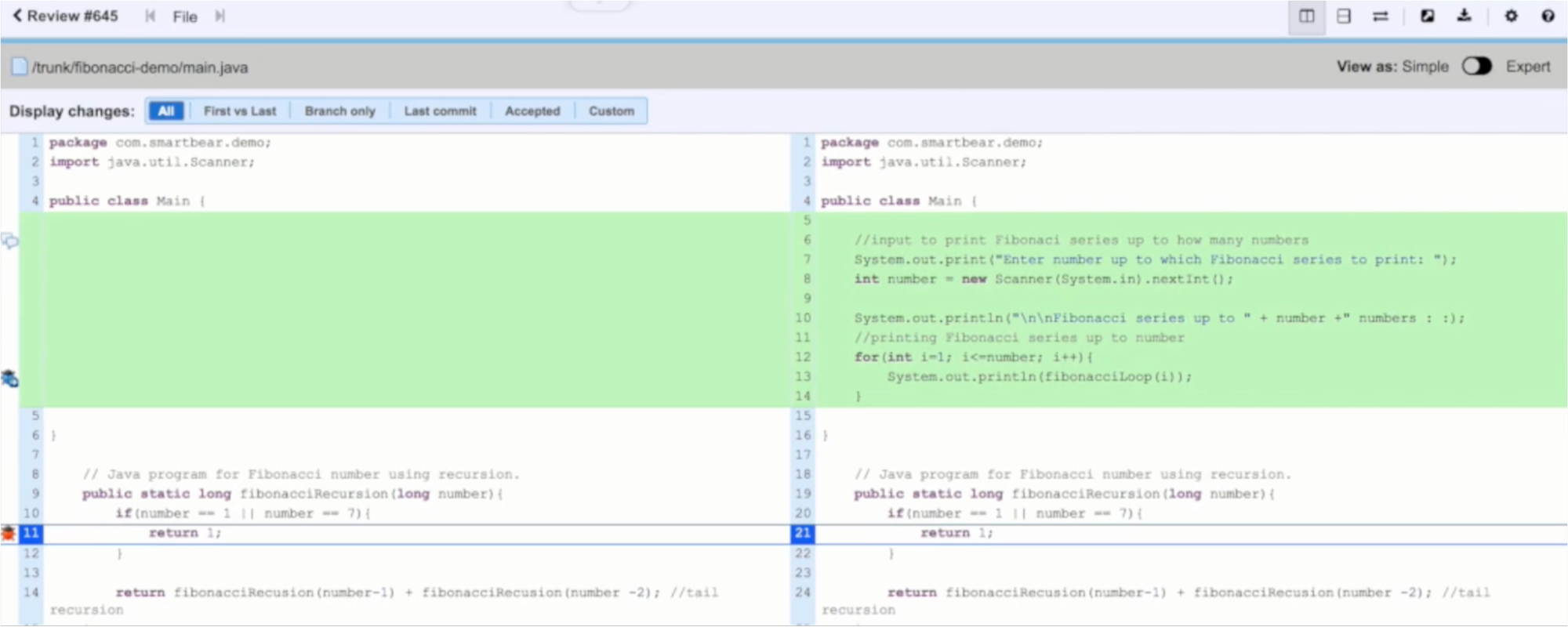Click left line 8 recursion comment

click(x=301, y=474)
